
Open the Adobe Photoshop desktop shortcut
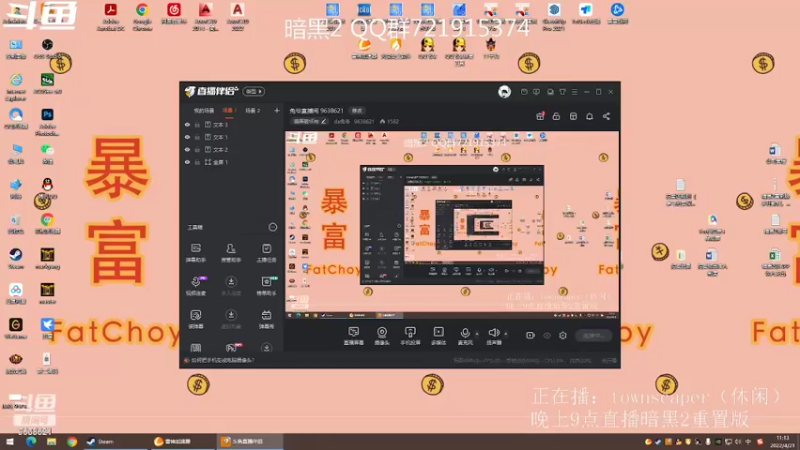[47, 122]
